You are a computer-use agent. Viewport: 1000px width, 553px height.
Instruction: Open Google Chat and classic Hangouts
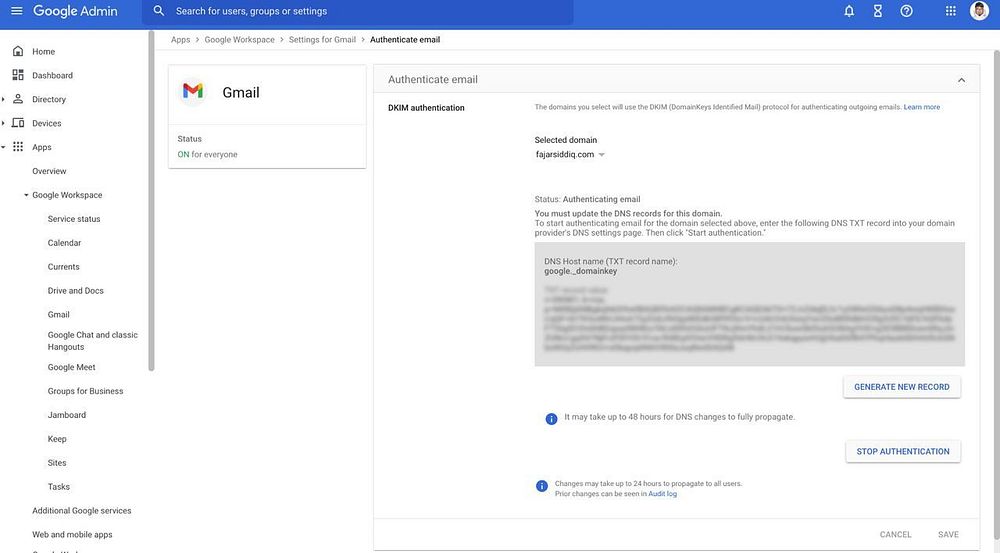[92, 341]
